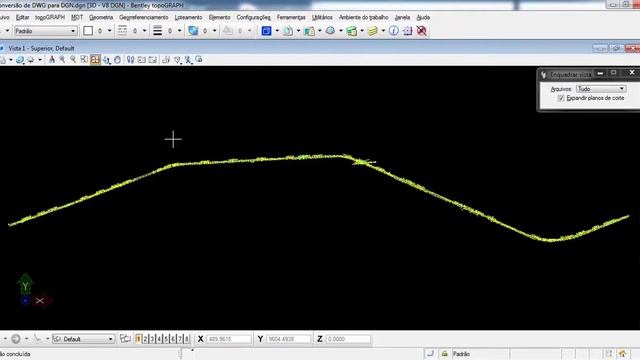Image resolution: width=640 pixels, height=360 pixels.
Task: Click the display style globe icon
Action: 20,60
